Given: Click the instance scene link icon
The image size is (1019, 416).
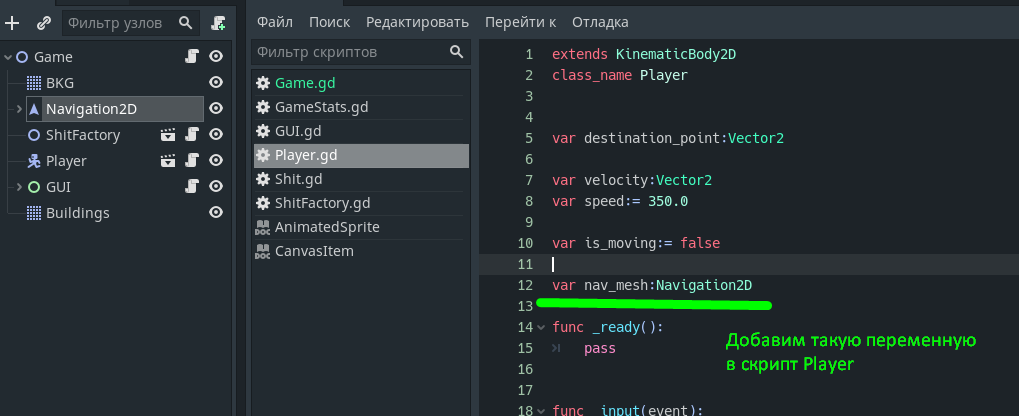Looking at the screenshot, I should point(43,22).
